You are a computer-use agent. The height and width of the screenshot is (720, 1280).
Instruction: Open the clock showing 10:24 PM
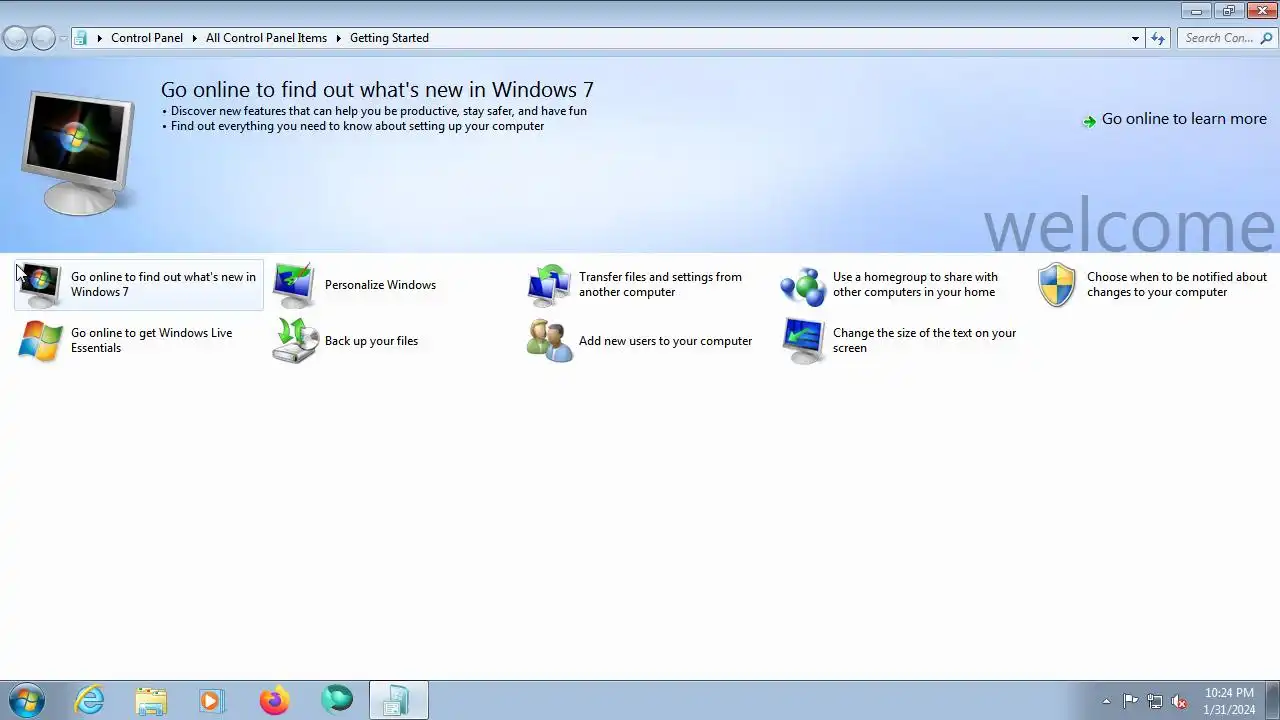click(x=1229, y=701)
